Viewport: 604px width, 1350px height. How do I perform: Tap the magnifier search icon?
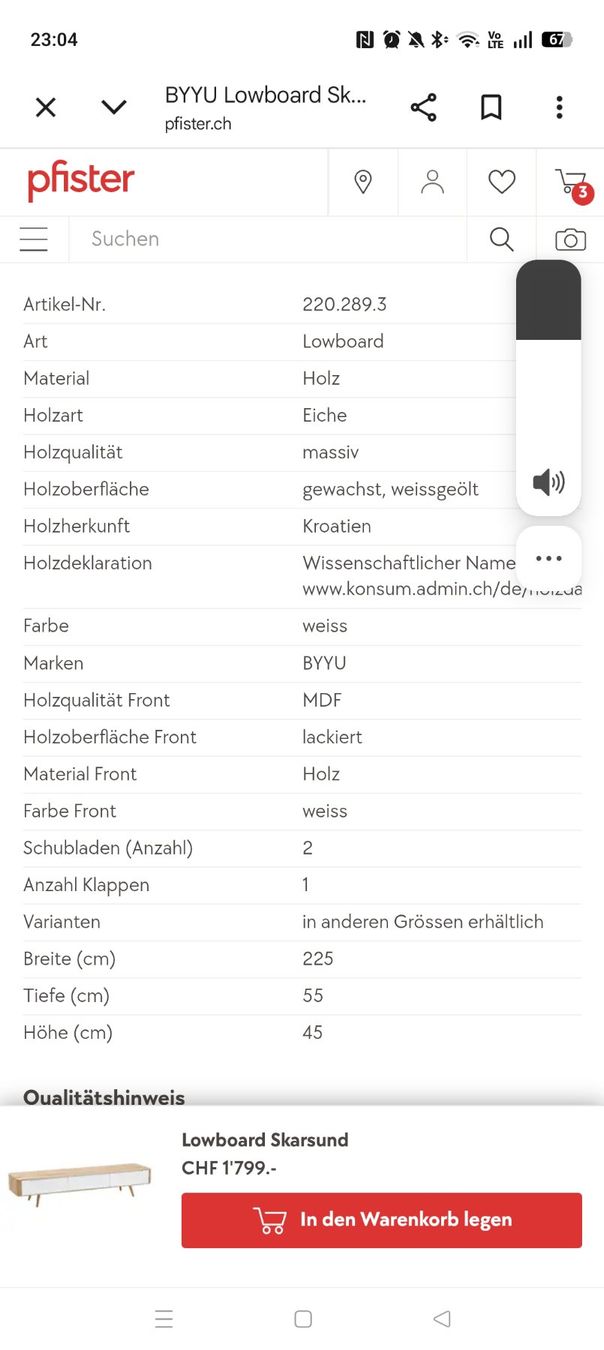pyautogui.click(x=501, y=239)
